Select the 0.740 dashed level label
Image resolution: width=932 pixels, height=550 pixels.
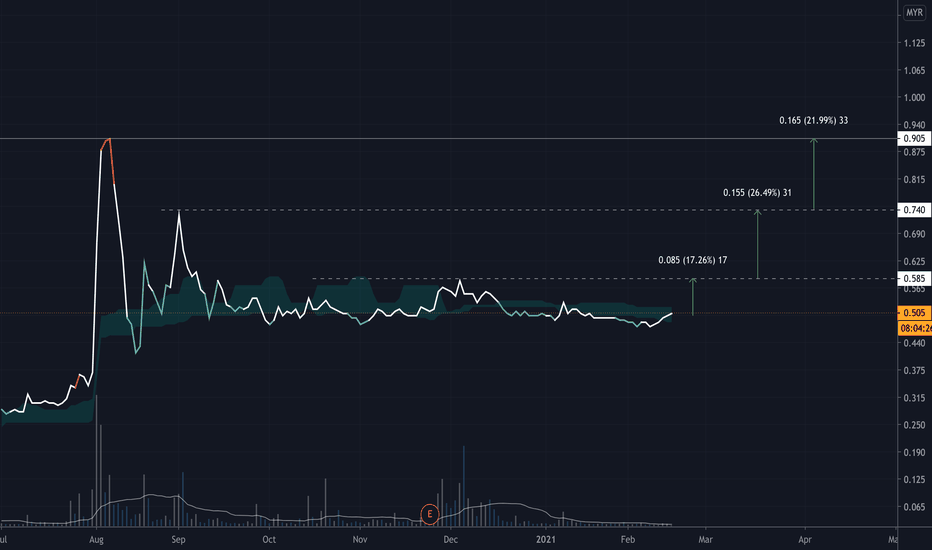click(914, 210)
